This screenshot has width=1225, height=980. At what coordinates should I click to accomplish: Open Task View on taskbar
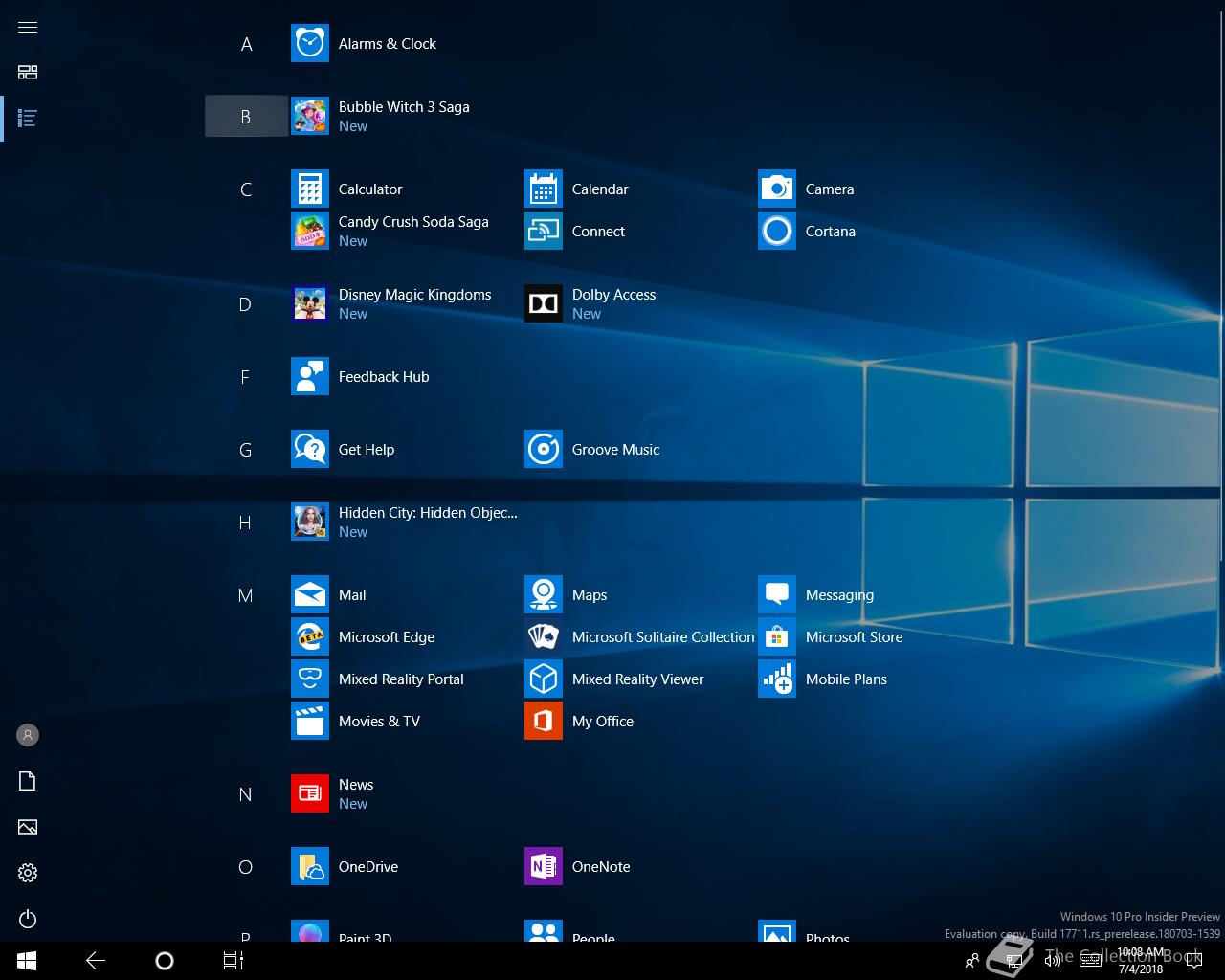tap(234, 961)
